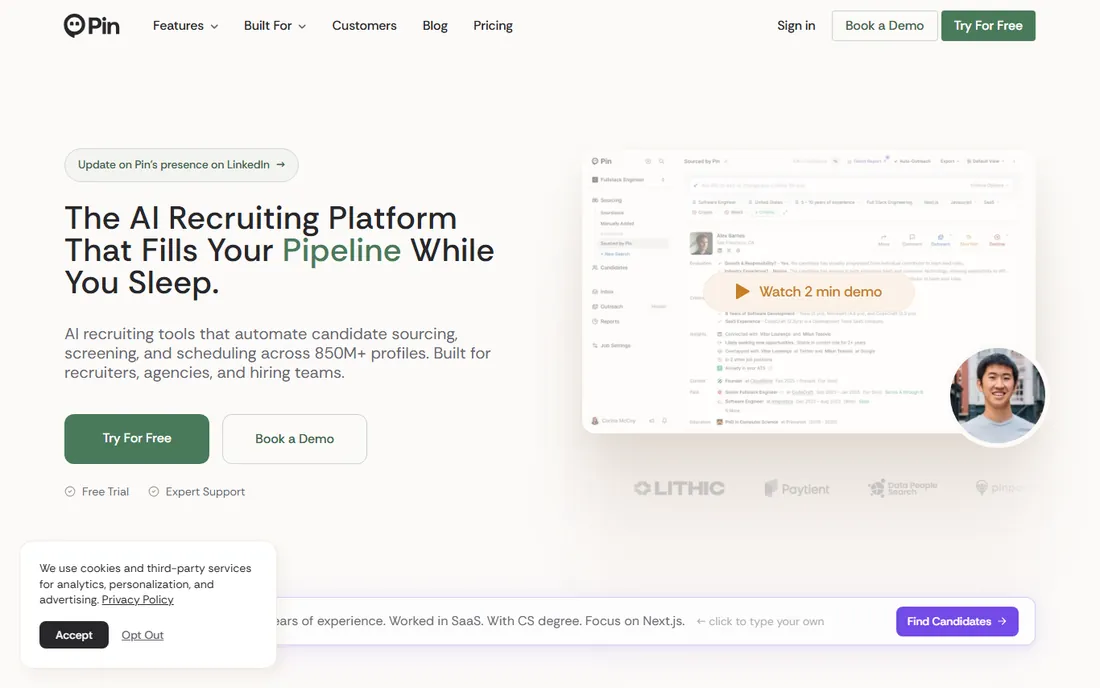Image resolution: width=1100 pixels, height=688 pixels.
Task: Click the Find Candidates button
Action: tap(957, 621)
